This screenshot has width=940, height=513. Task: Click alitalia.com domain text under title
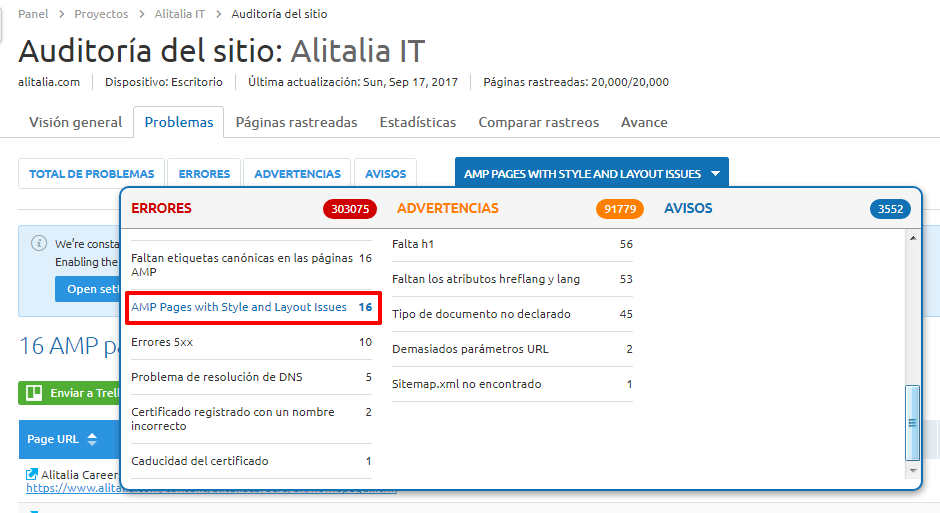coord(49,82)
